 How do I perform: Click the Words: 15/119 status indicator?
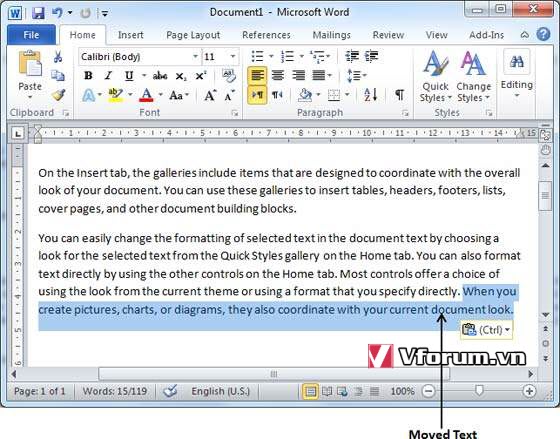coord(115,391)
